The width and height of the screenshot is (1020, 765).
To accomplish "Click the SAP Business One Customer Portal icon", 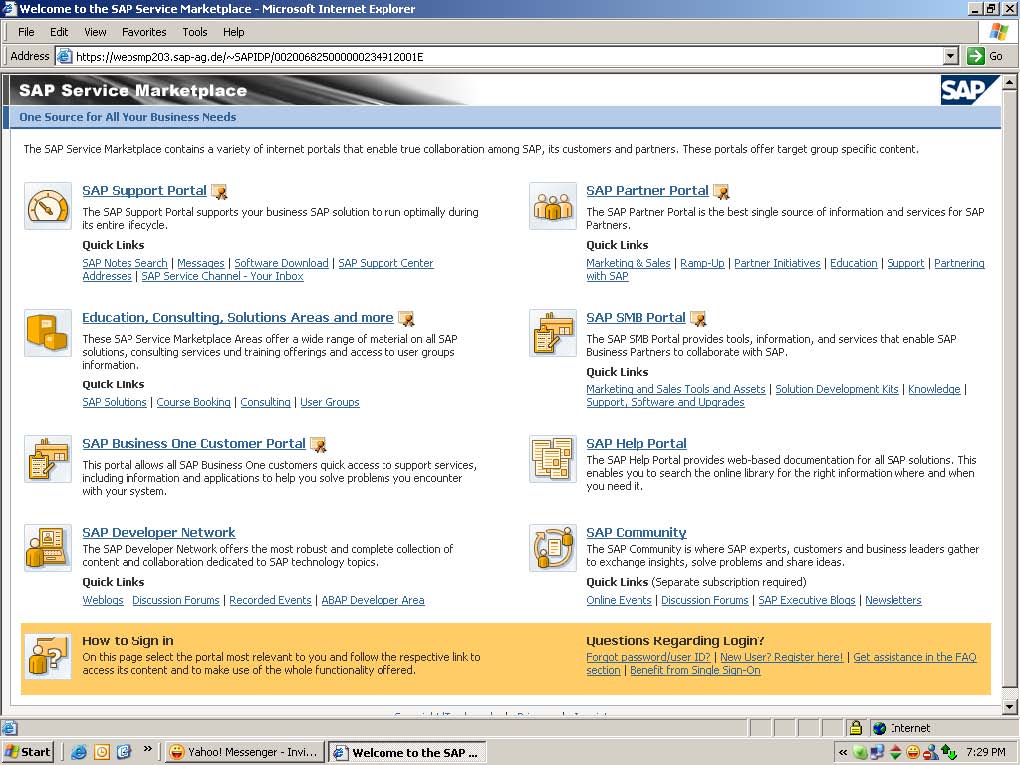I will pyautogui.click(x=48, y=459).
